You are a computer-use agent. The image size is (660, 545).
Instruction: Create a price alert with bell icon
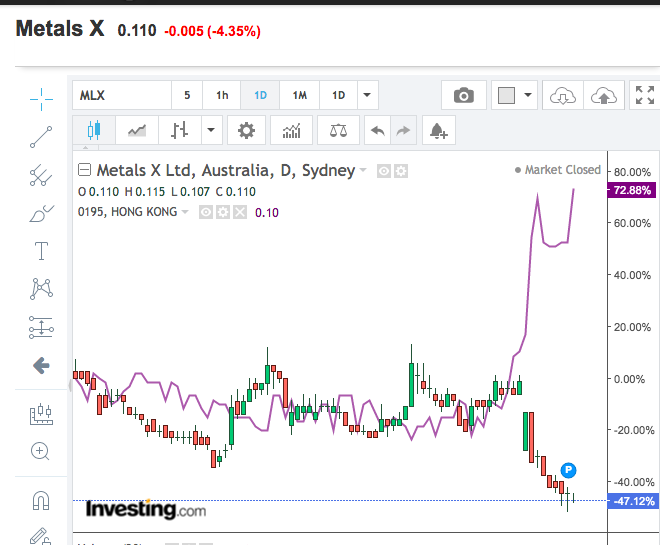click(x=439, y=130)
